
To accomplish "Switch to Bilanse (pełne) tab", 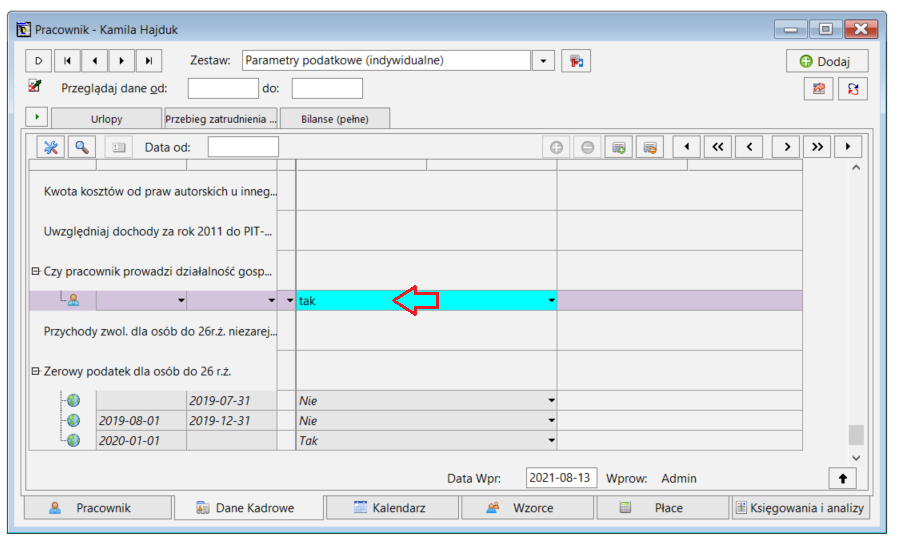I will (335, 119).
